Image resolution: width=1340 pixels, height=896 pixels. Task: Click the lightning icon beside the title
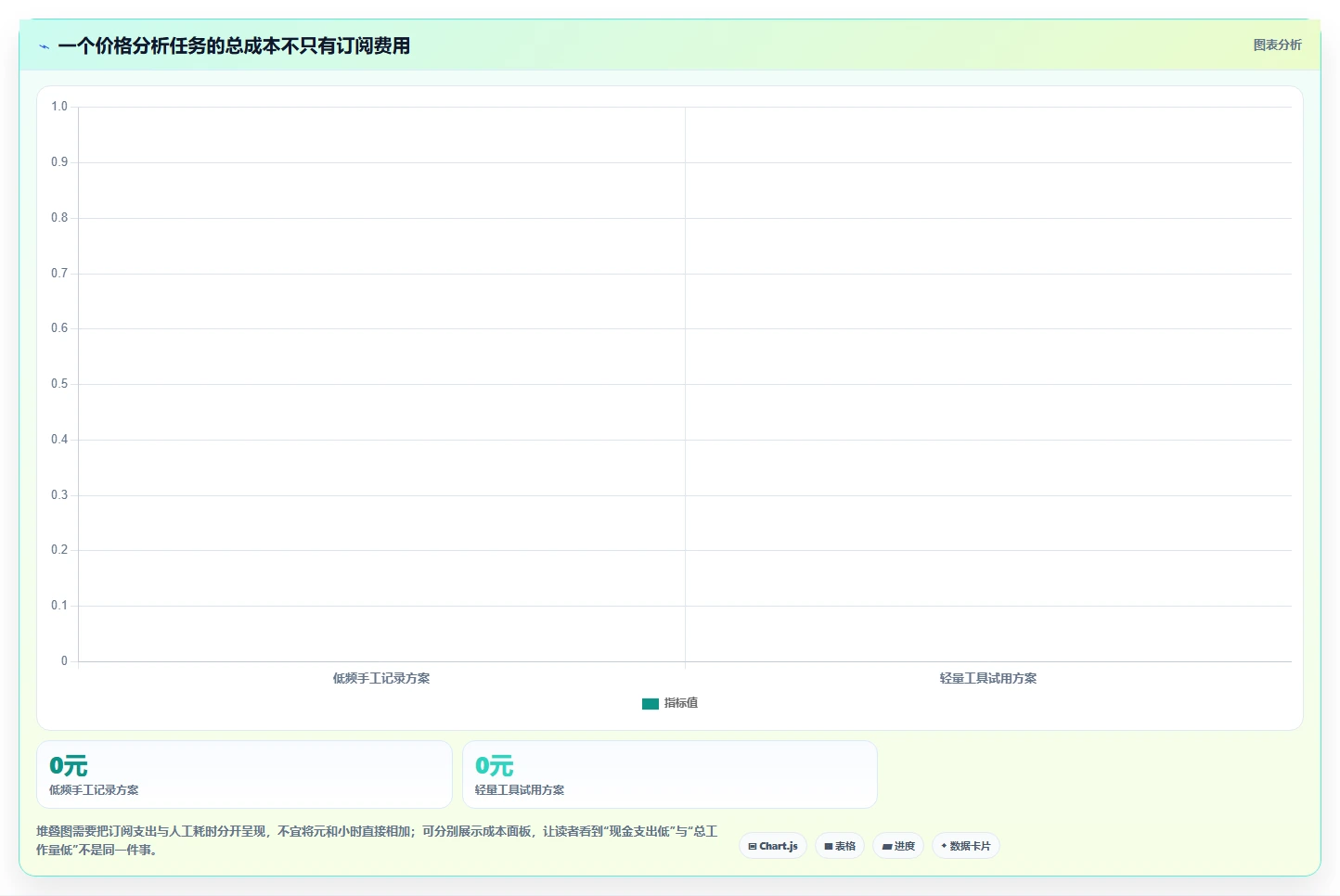[44, 46]
